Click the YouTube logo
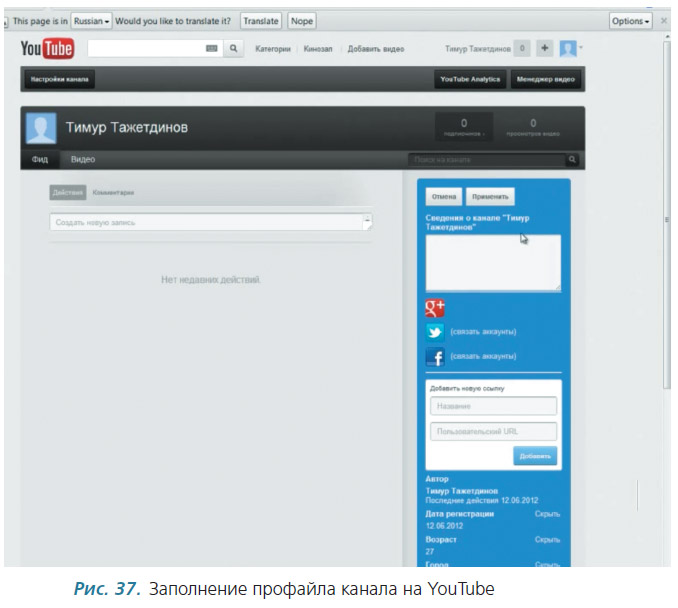This screenshot has height=608, width=678. coord(47,48)
